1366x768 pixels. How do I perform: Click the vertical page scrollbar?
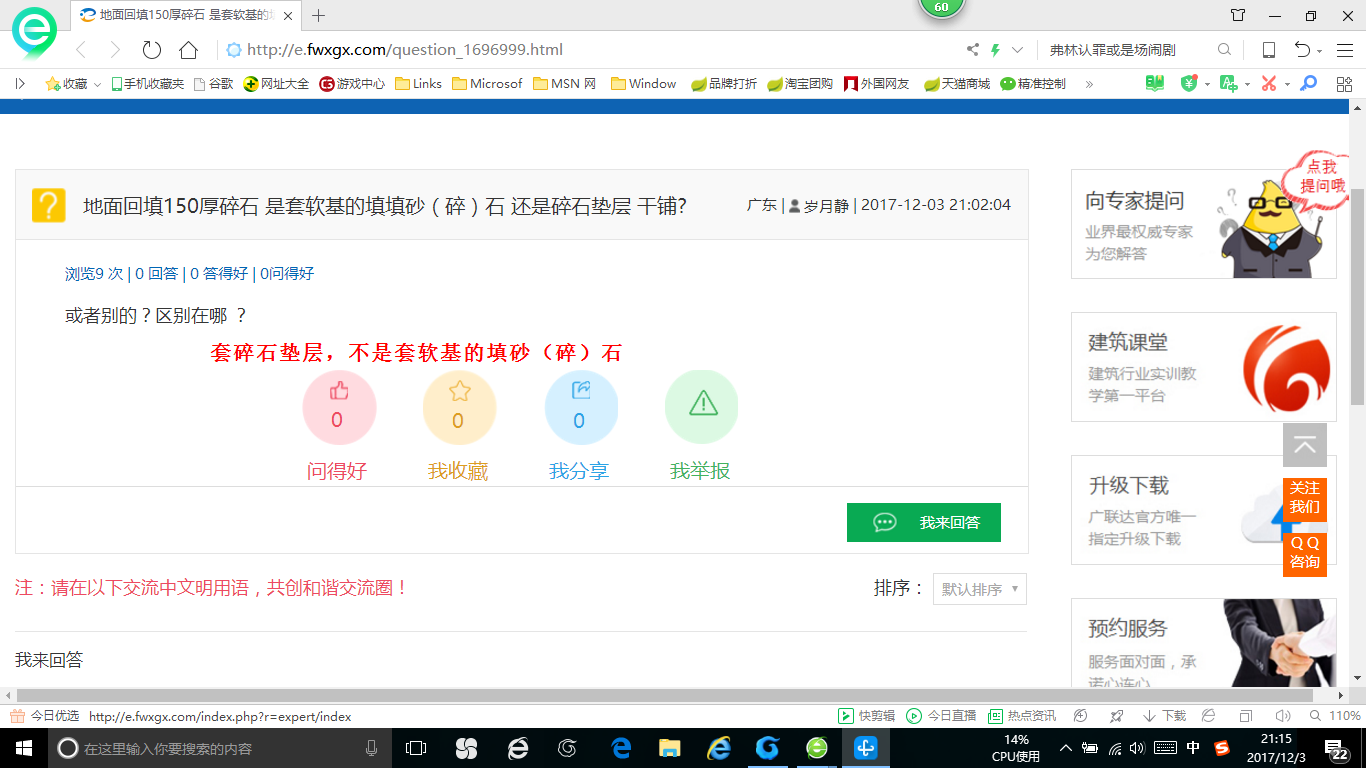click(x=1357, y=295)
